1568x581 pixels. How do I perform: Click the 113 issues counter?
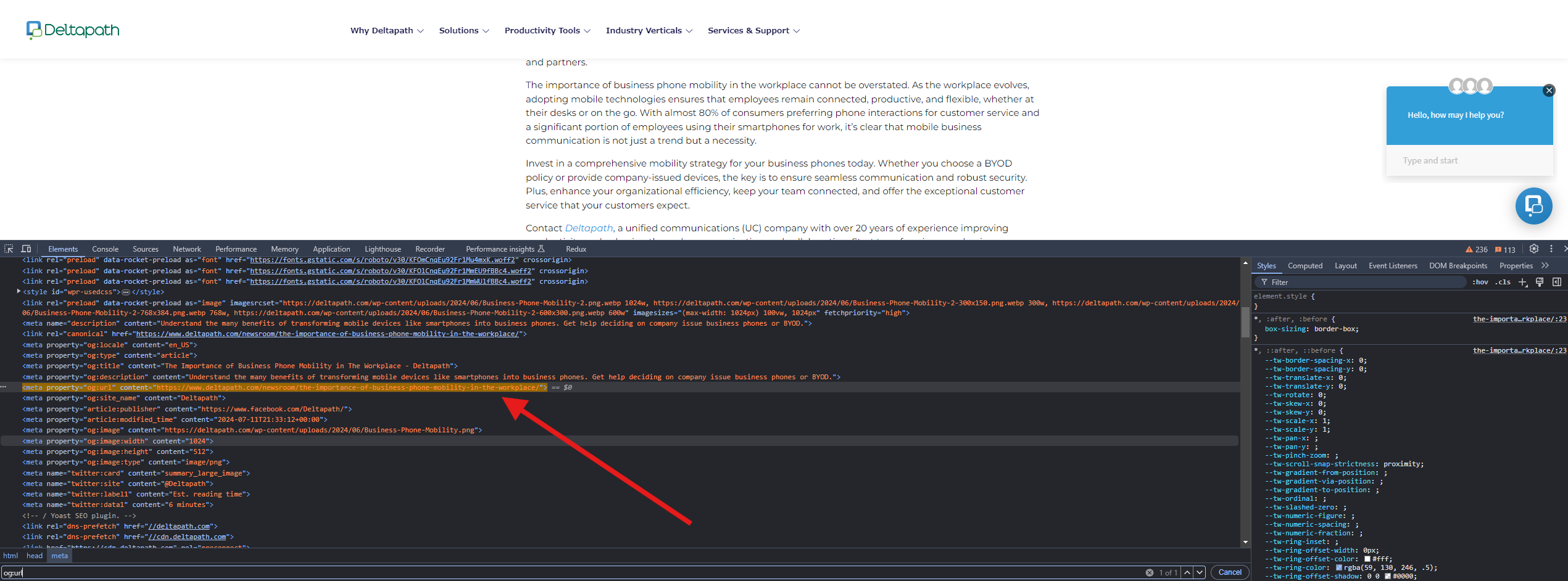1505,249
